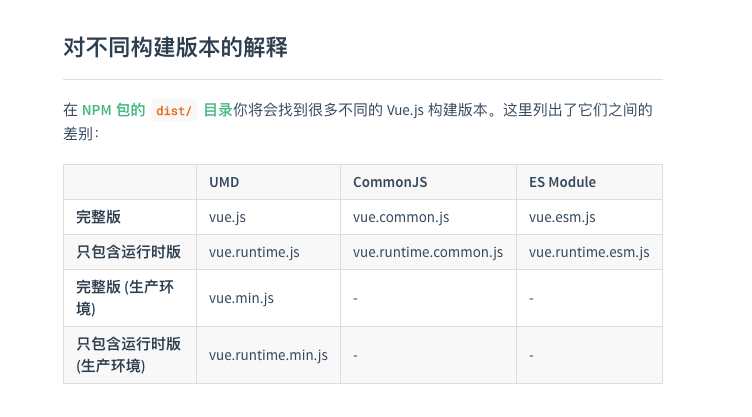The width and height of the screenshot is (752, 417).
Task: Select the 完整版 (生产环境) row label
Action: 130,298
